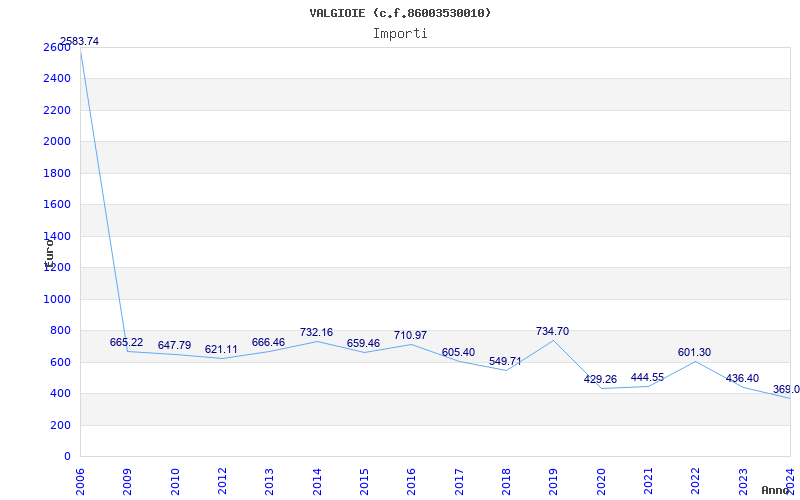Screen dimensions: 800x500
Task: Click the 400 y-axis tick label
Action: point(60,393)
